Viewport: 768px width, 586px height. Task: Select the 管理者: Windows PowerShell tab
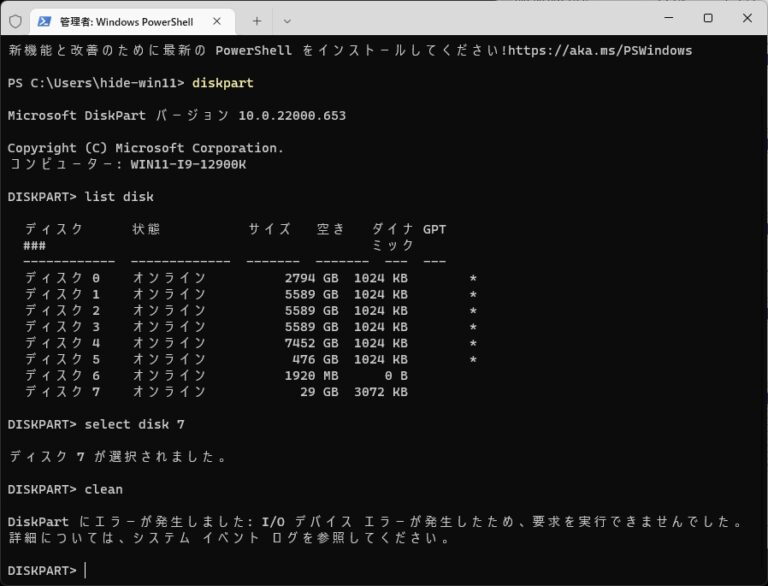pos(126,21)
